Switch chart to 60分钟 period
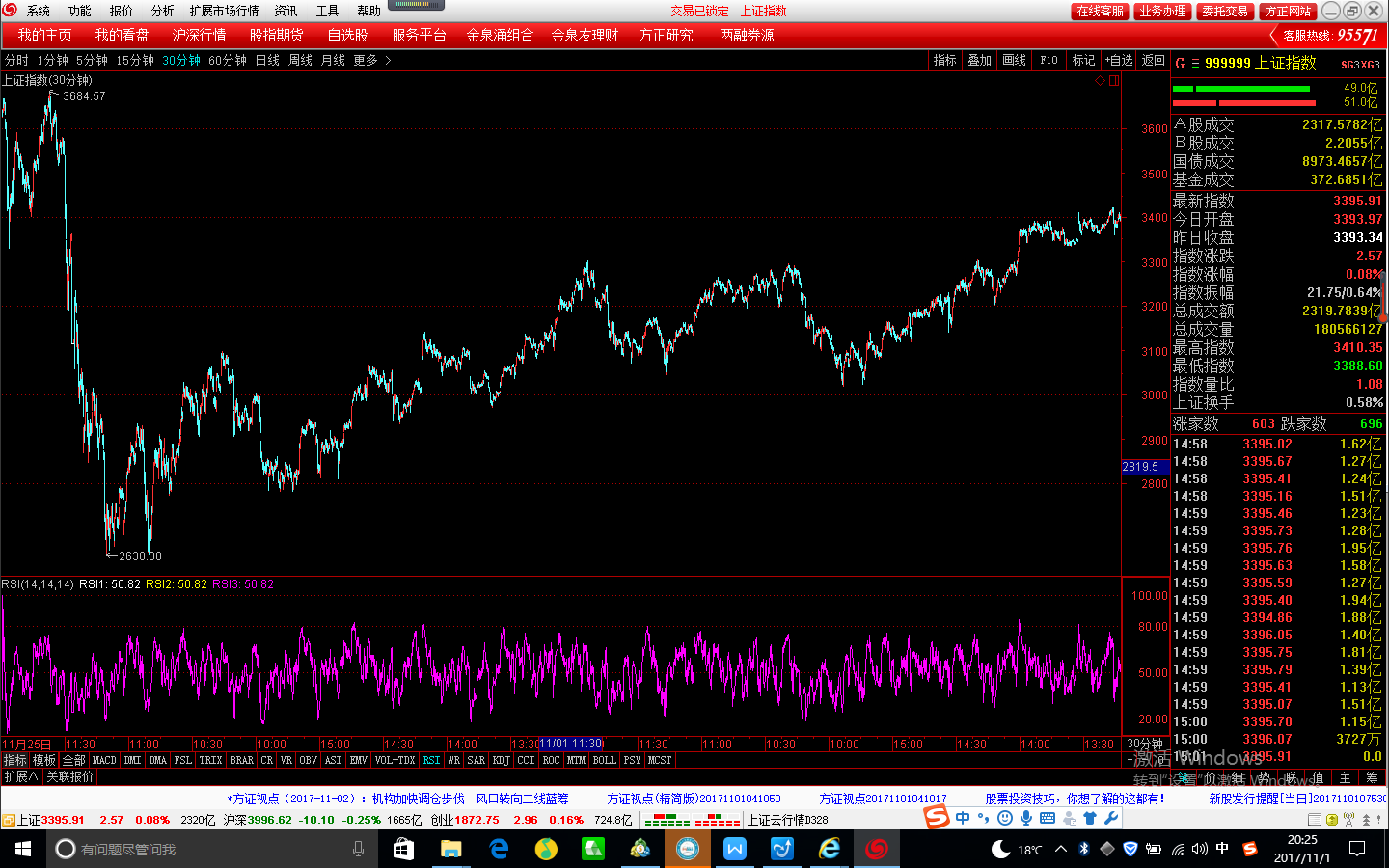The width and height of the screenshot is (1389, 868). tap(228, 60)
